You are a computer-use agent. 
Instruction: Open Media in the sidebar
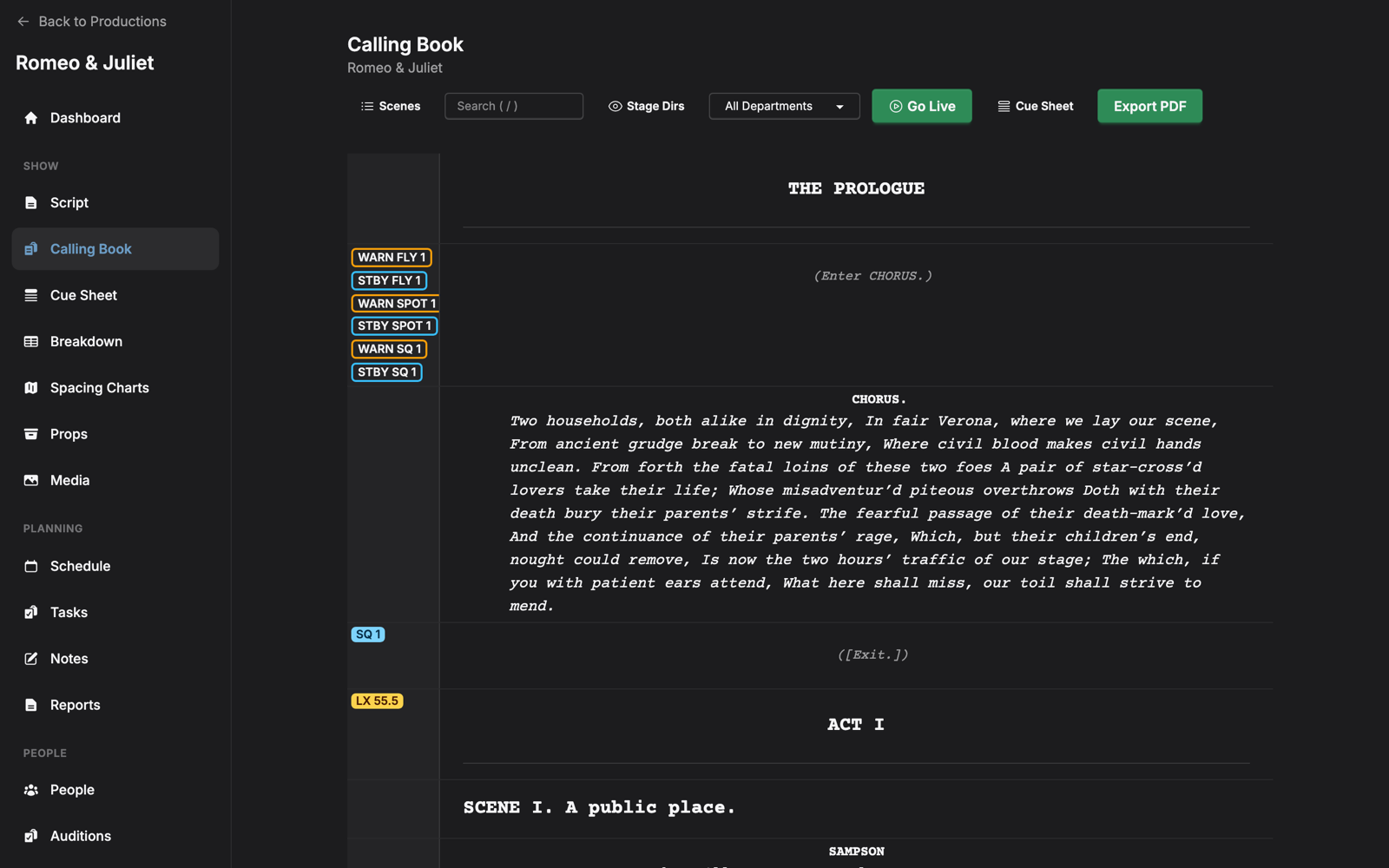click(115, 480)
